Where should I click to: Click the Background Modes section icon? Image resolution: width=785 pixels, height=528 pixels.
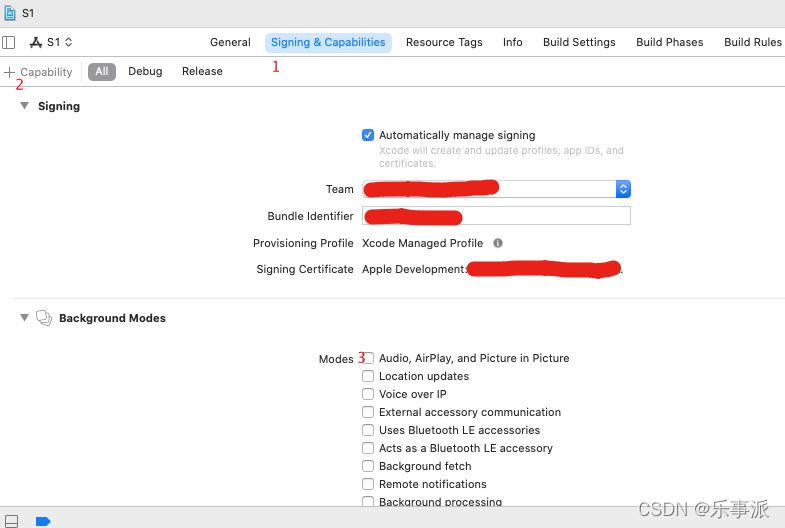[x=44, y=318]
